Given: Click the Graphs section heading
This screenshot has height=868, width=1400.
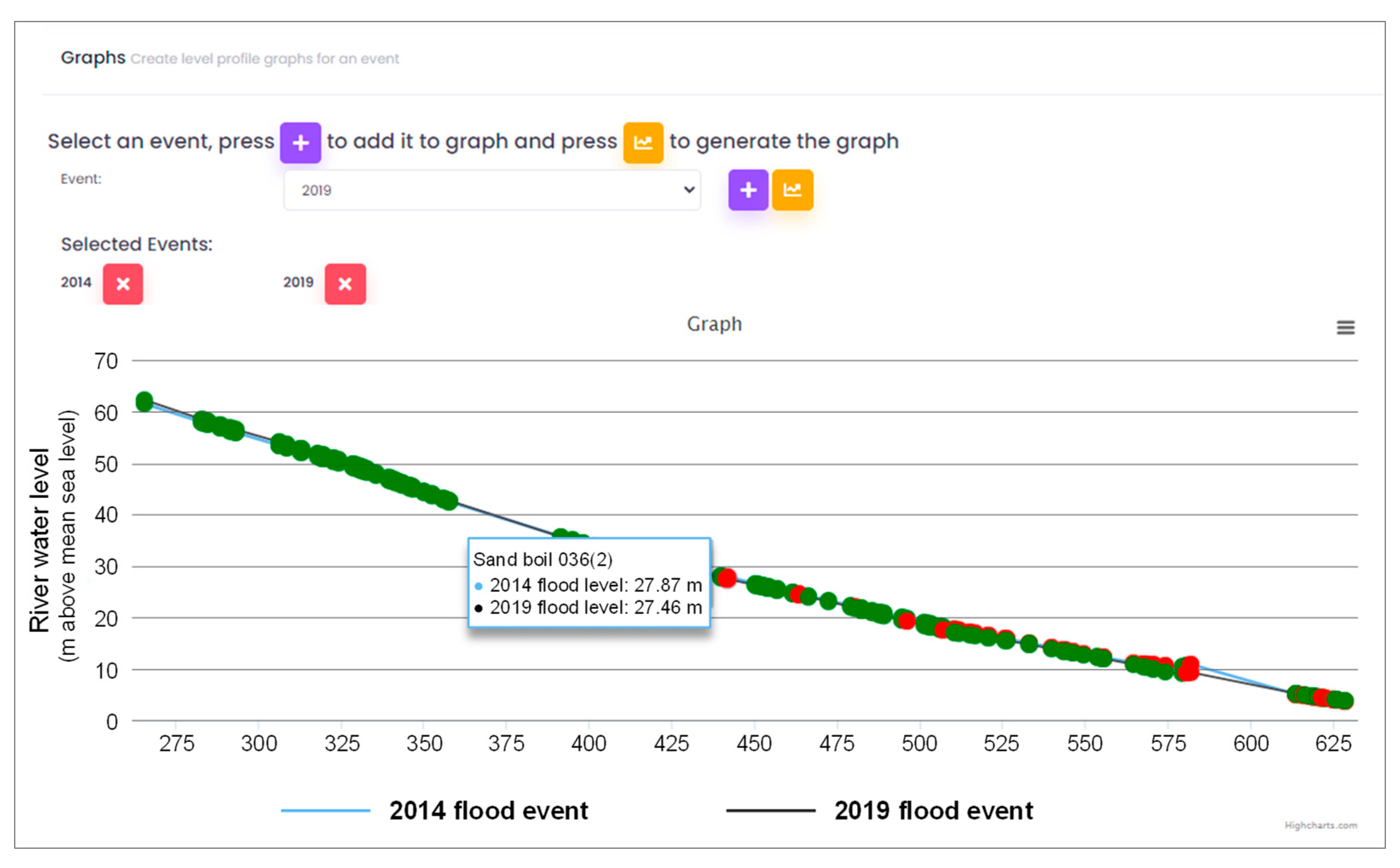Looking at the screenshot, I should 93,58.
